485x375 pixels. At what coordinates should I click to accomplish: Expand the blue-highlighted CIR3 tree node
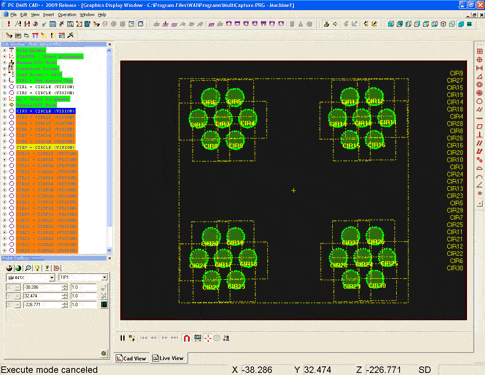pos(4,111)
